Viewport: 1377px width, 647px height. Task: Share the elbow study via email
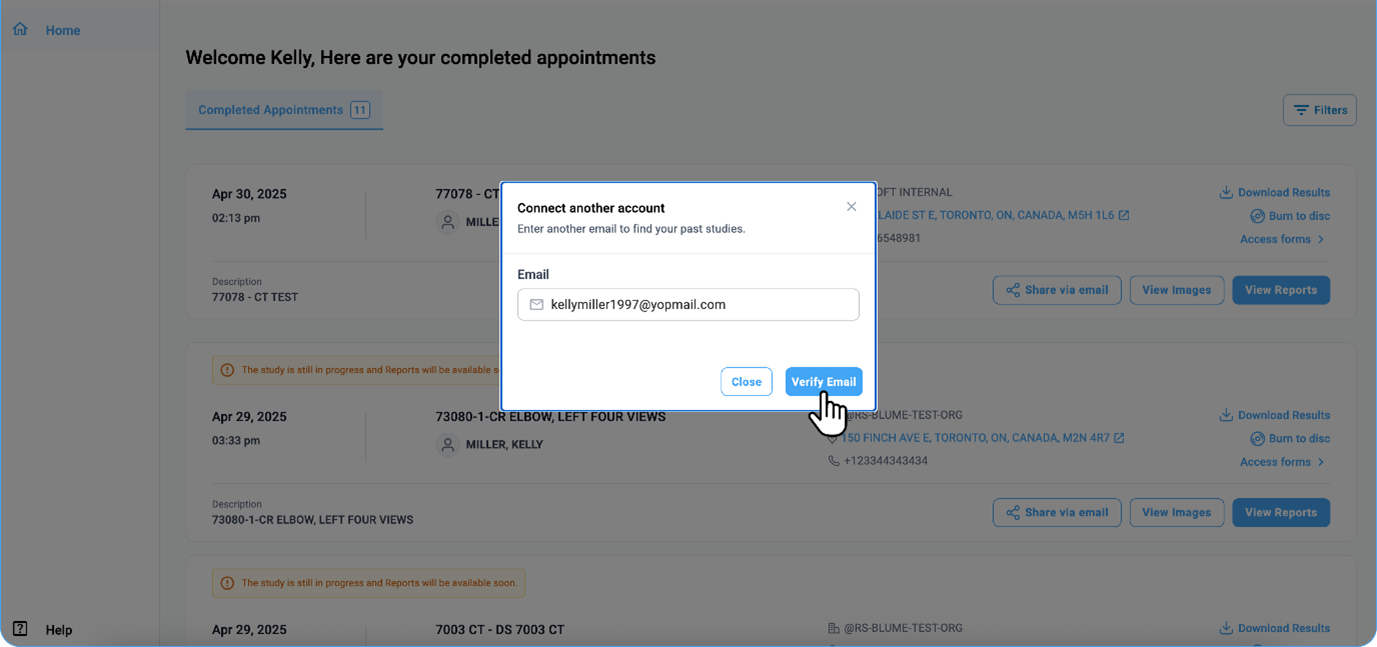(x=1057, y=512)
